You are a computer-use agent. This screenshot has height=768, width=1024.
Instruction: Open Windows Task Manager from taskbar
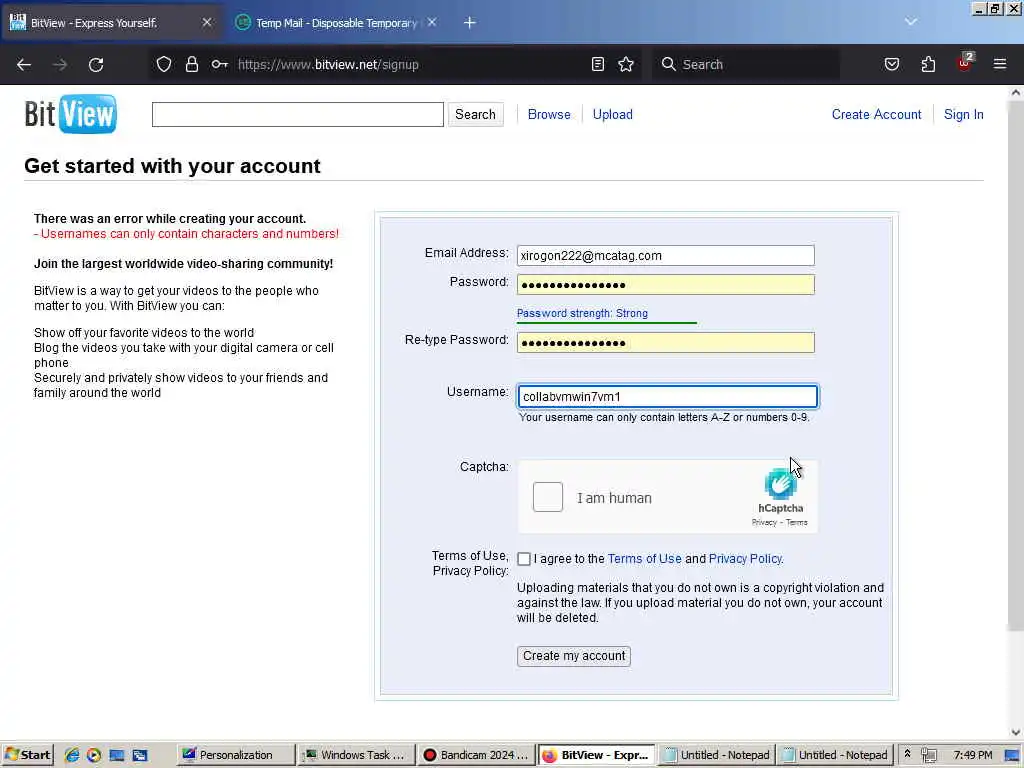[356, 755]
